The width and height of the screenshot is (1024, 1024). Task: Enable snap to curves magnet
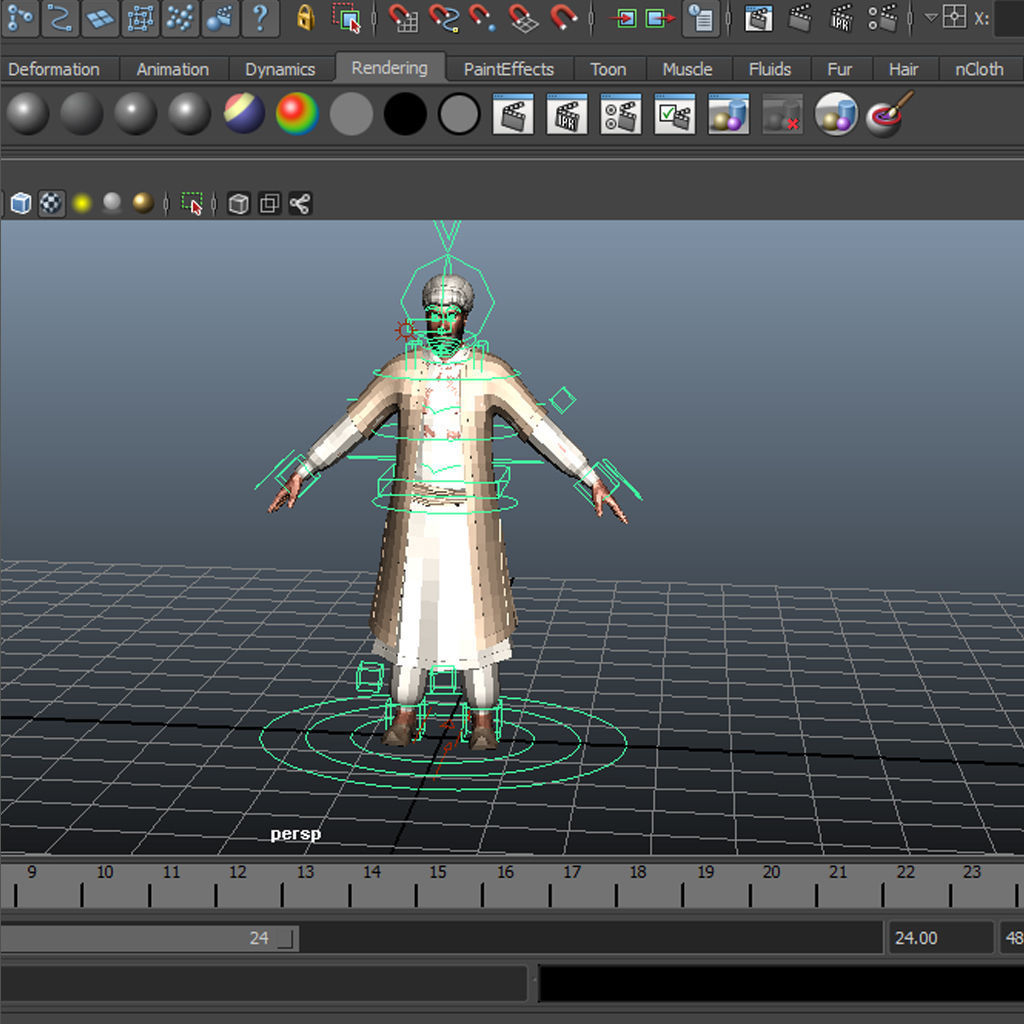click(x=443, y=18)
